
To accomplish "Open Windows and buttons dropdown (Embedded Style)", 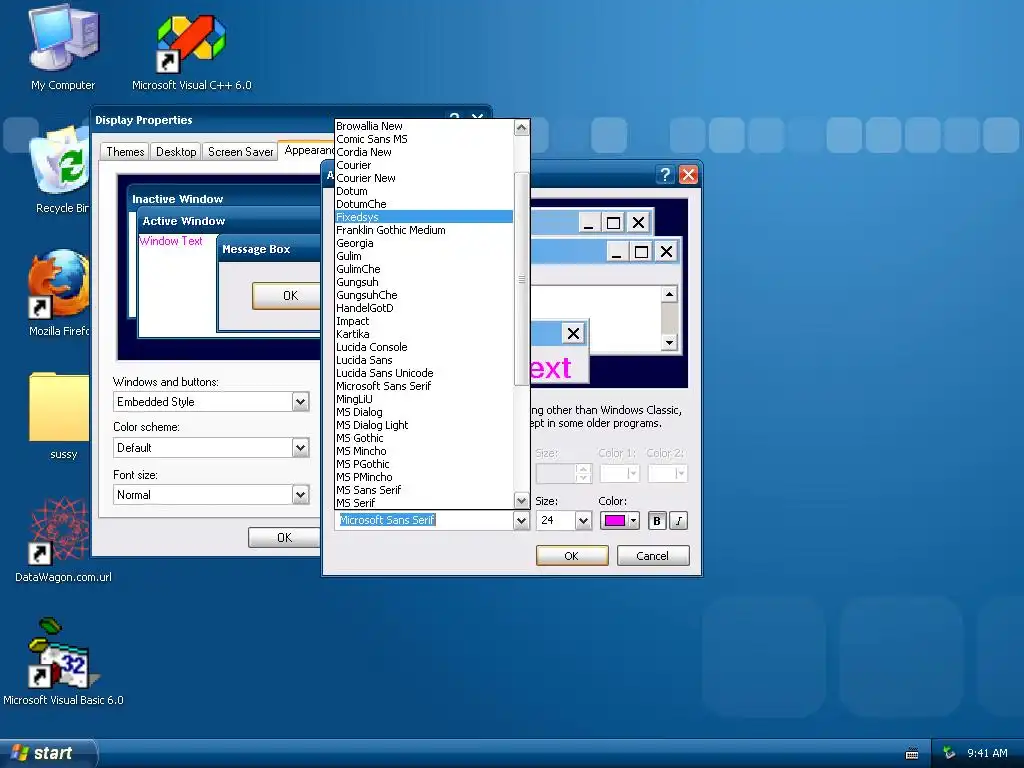I will coord(211,402).
